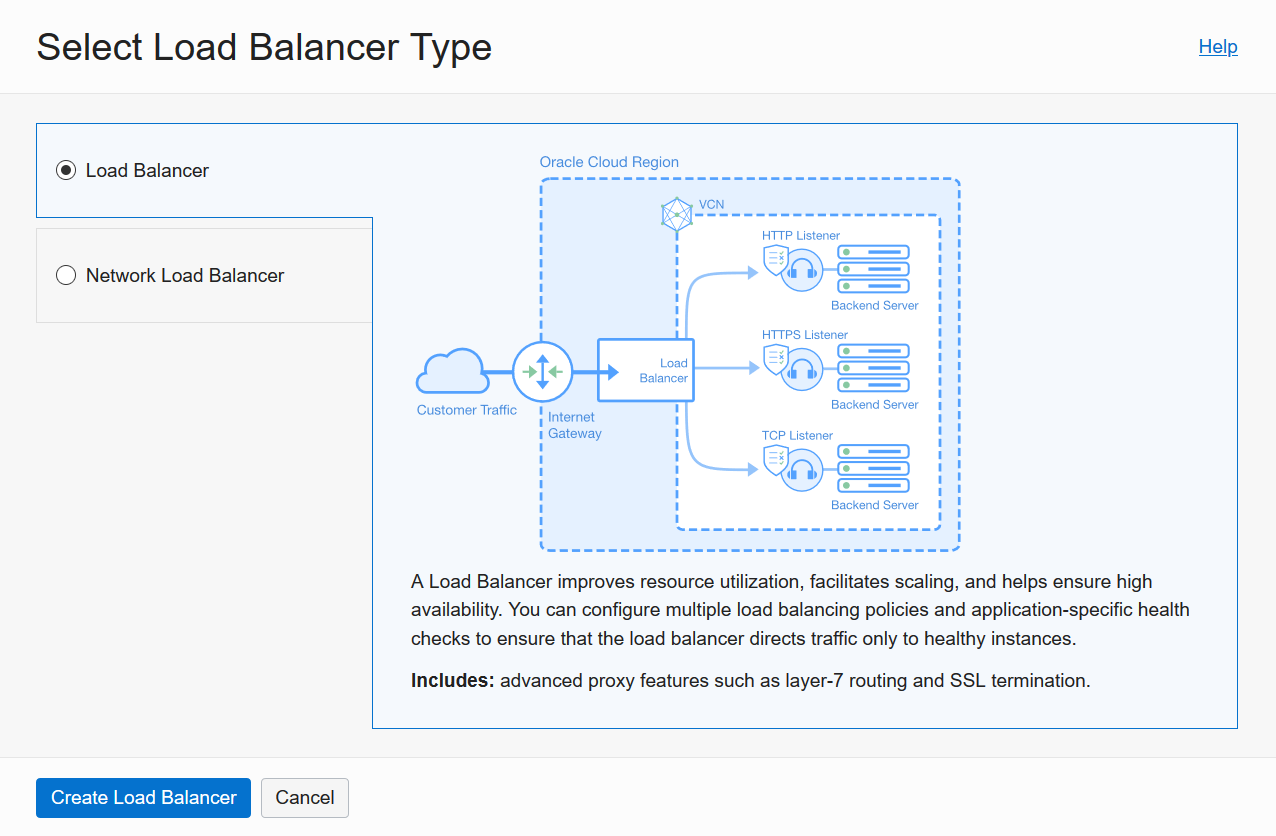
Task: Open the Help link
Action: click(x=1217, y=46)
